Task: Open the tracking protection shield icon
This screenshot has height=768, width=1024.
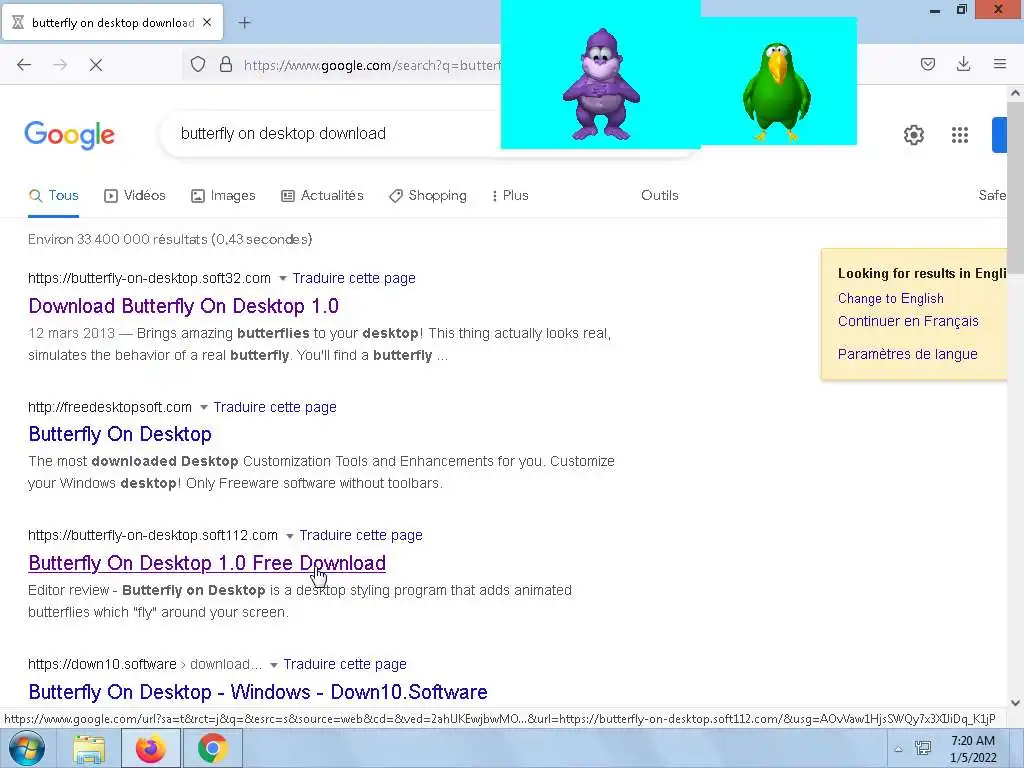Action: [x=198, y=65]
